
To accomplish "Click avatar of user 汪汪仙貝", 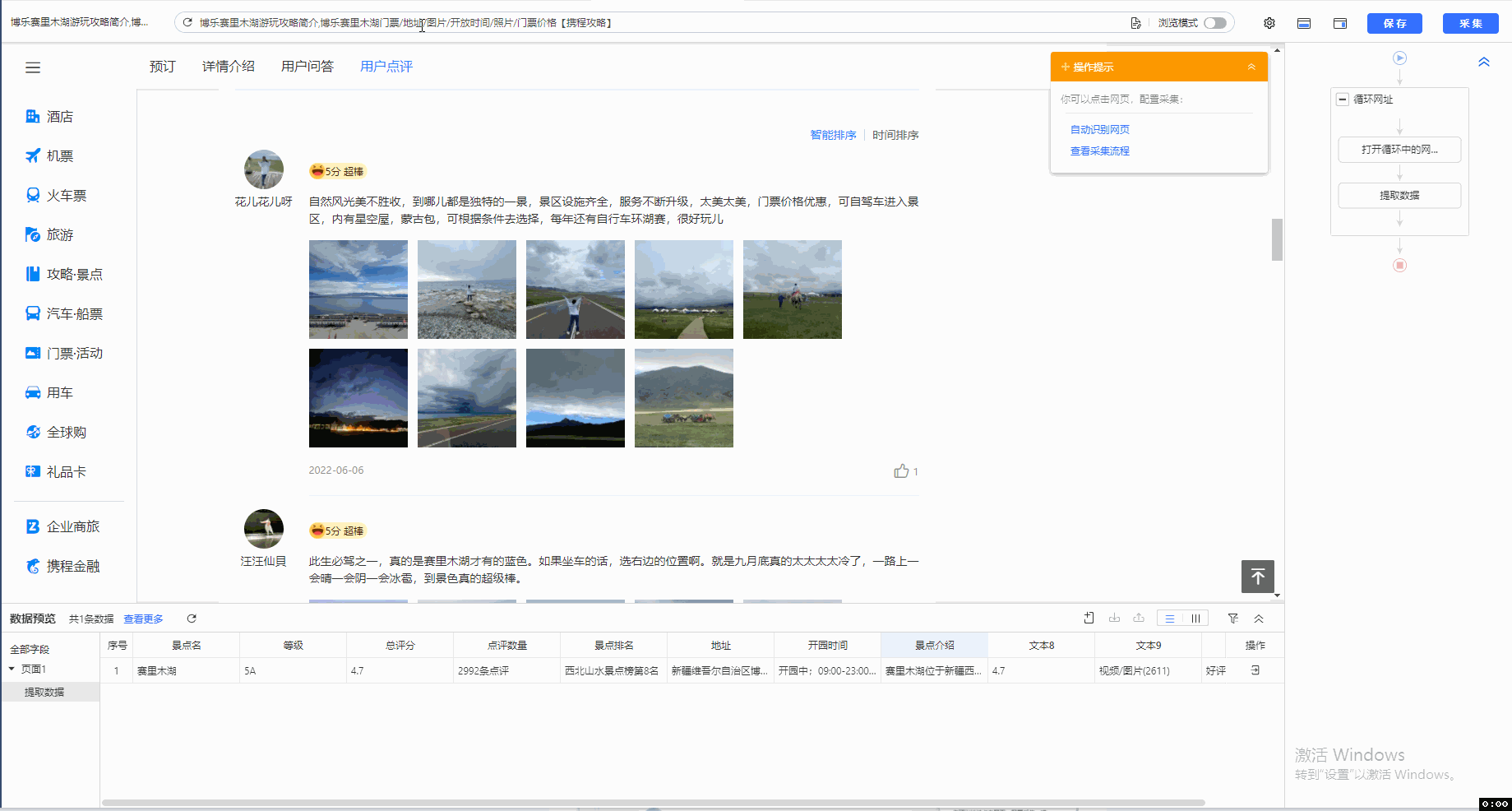I will 264,529.
